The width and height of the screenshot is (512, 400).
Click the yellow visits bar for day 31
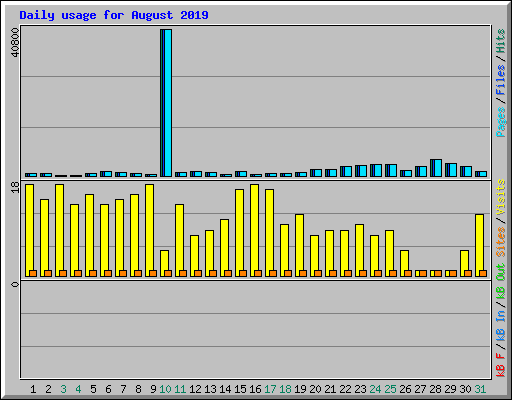click(479, 245)
